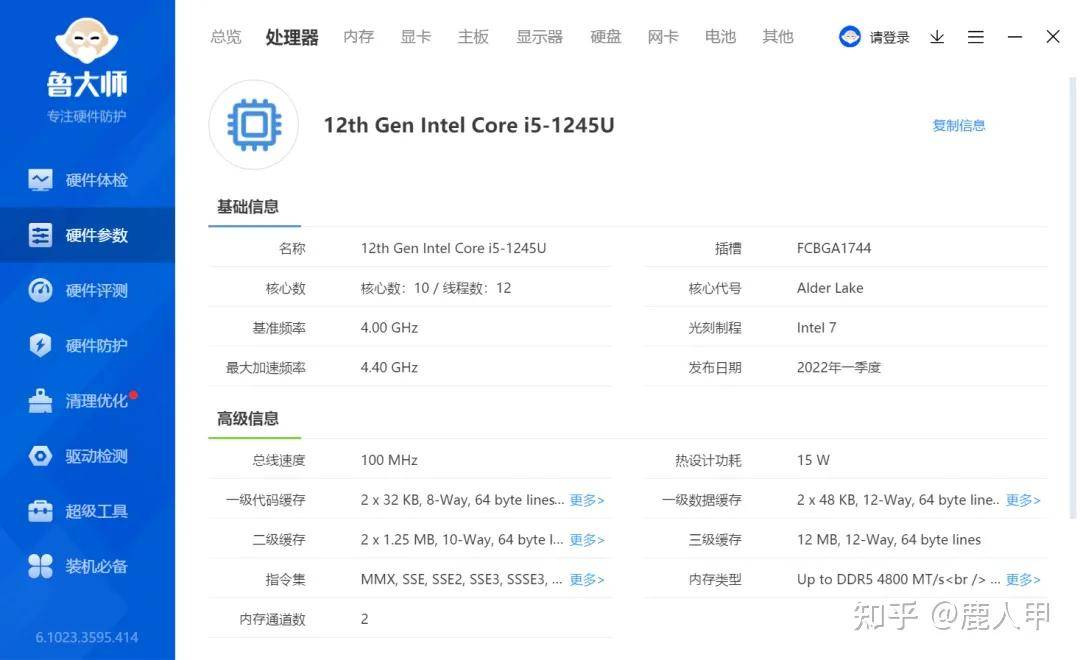Select 硬件评测 gauge icon in sidebar

point(40,290)
